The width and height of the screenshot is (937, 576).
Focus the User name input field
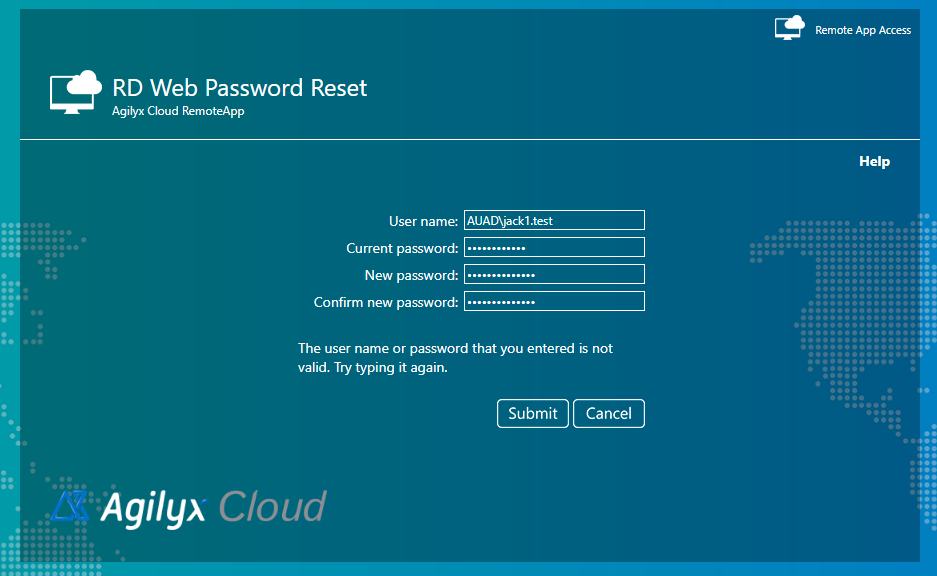(554, 220)
